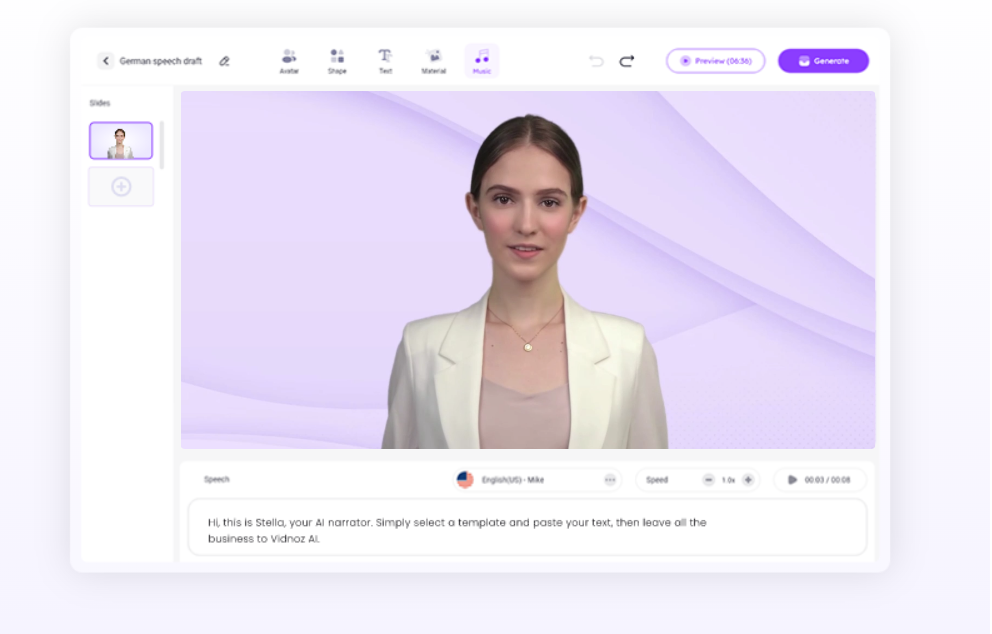Open the Text tool

(x=385, y=61)
